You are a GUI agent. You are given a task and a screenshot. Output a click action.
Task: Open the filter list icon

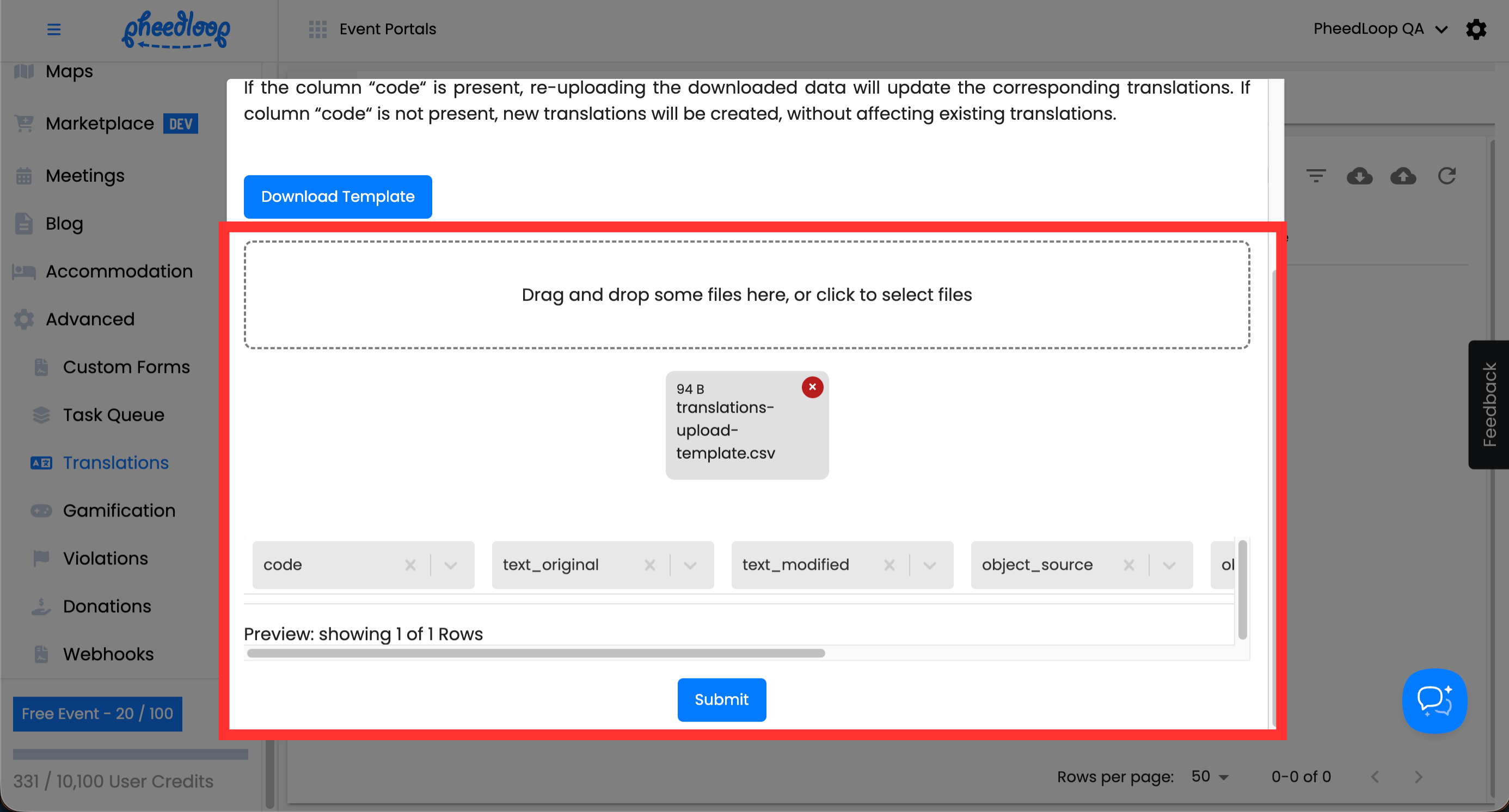coord(1316,176)
